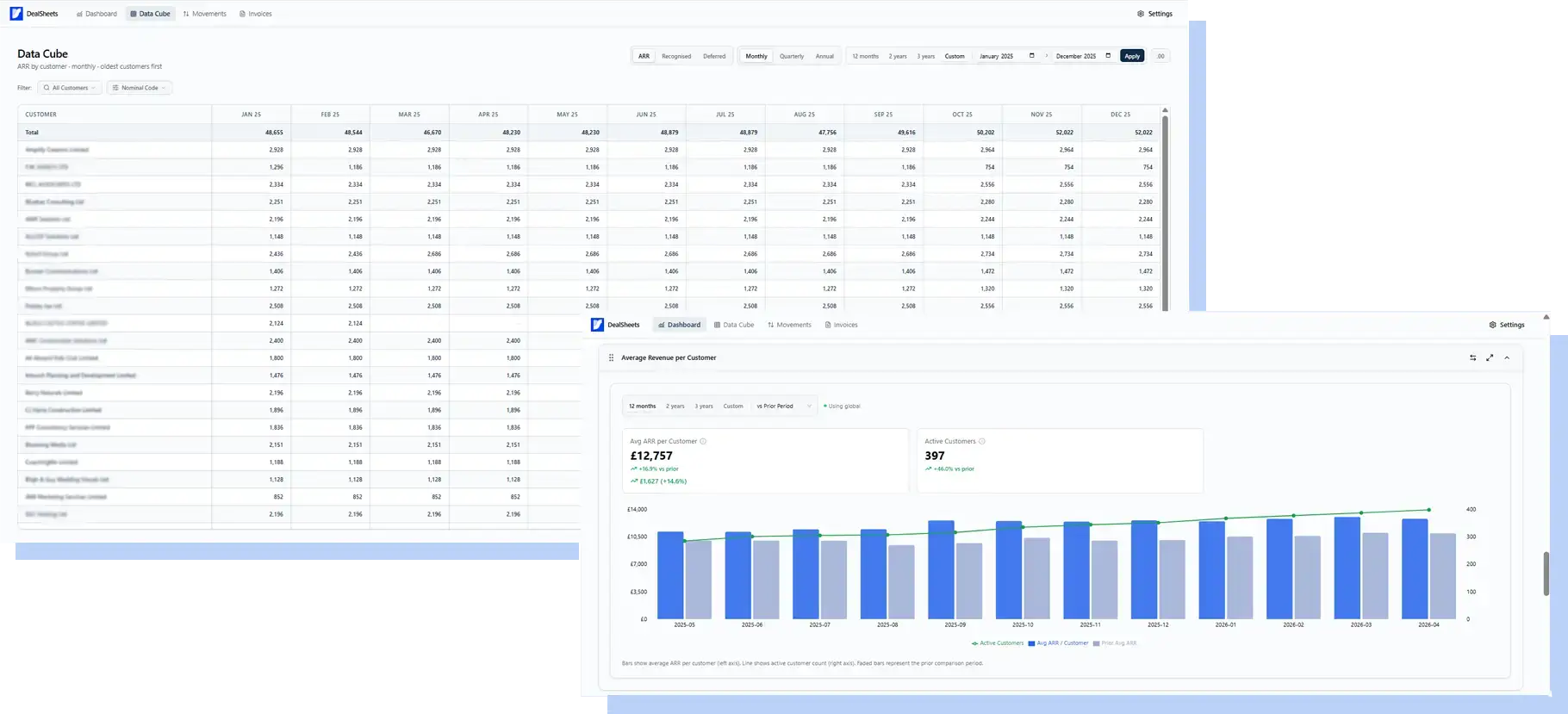This screenshot has width=1568, height=714.
Task: Open Settings in the top right corner
Action: 1154,14
